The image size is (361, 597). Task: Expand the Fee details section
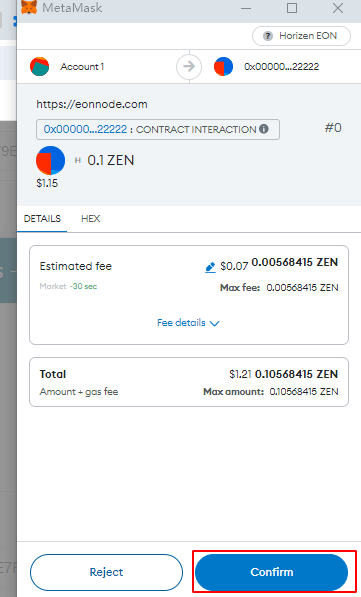click(188, 323)
